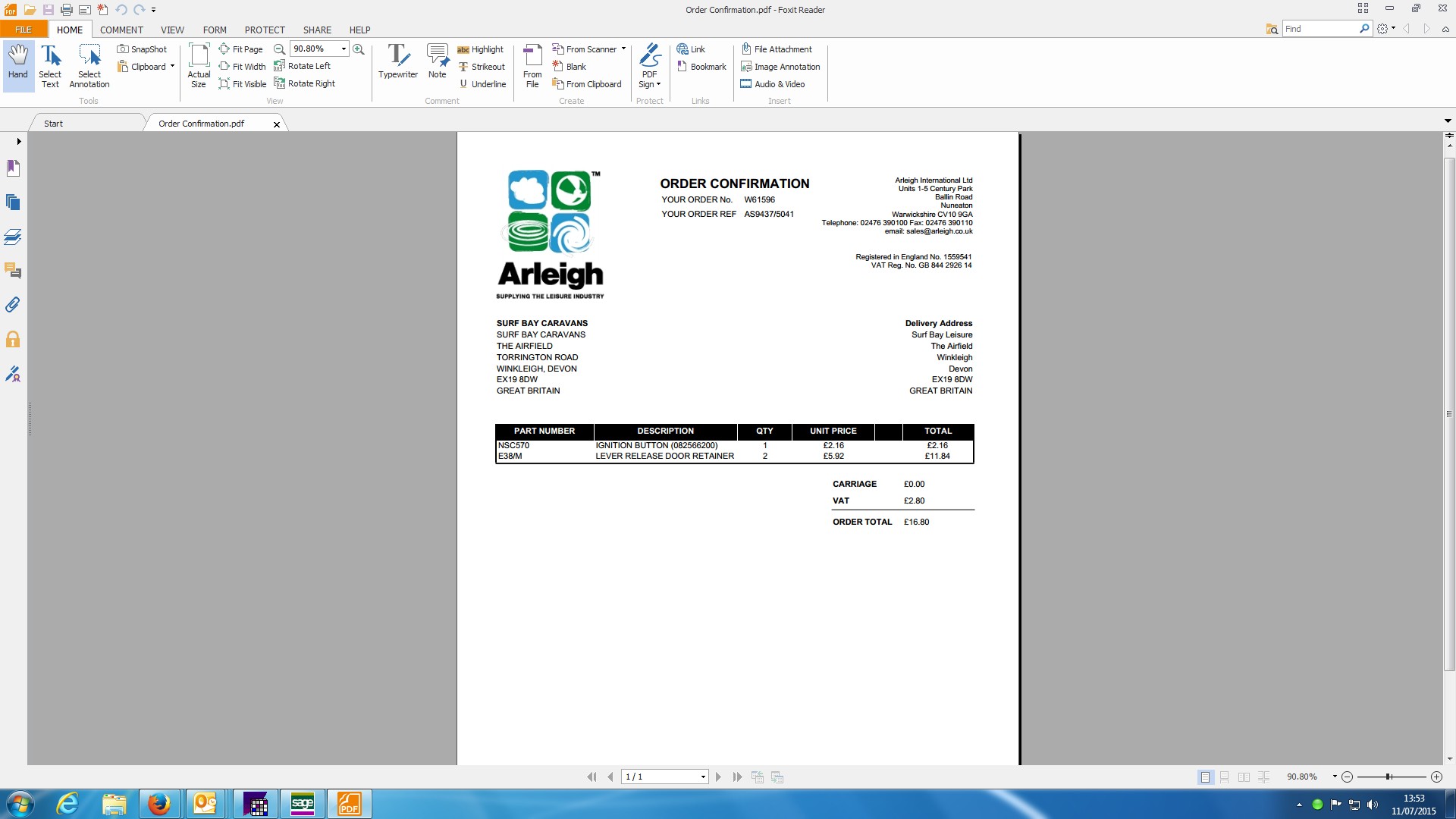
Task: Click the zoom in magnifier icon
Action: point(359,49)
